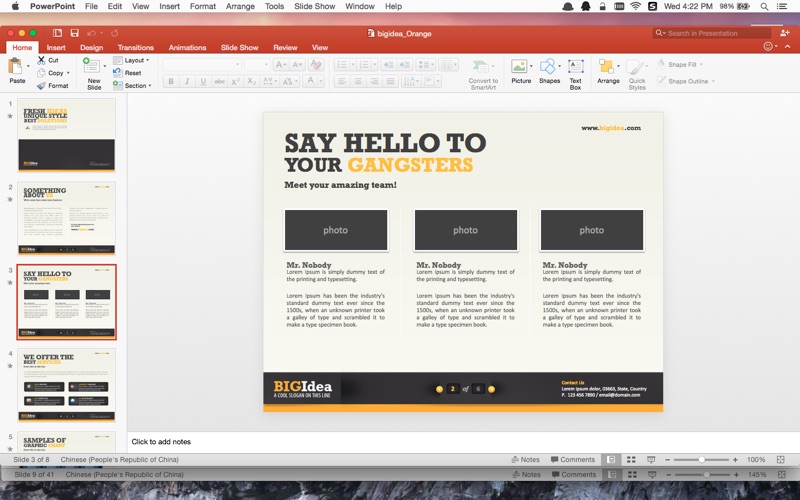The image size is (800, 500).
Task: Switch to Slide Sorter view in status bar
Action: tap(631, 460)
